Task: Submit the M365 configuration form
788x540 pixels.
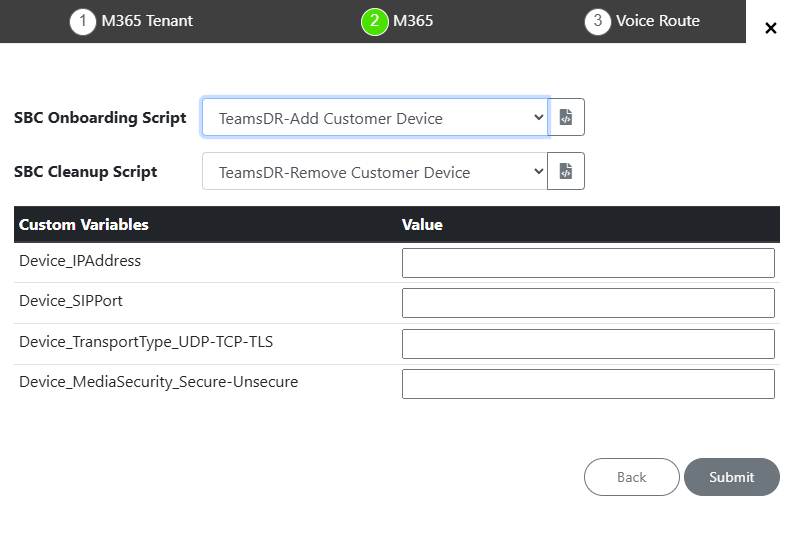Action: [x=731, y=477]
